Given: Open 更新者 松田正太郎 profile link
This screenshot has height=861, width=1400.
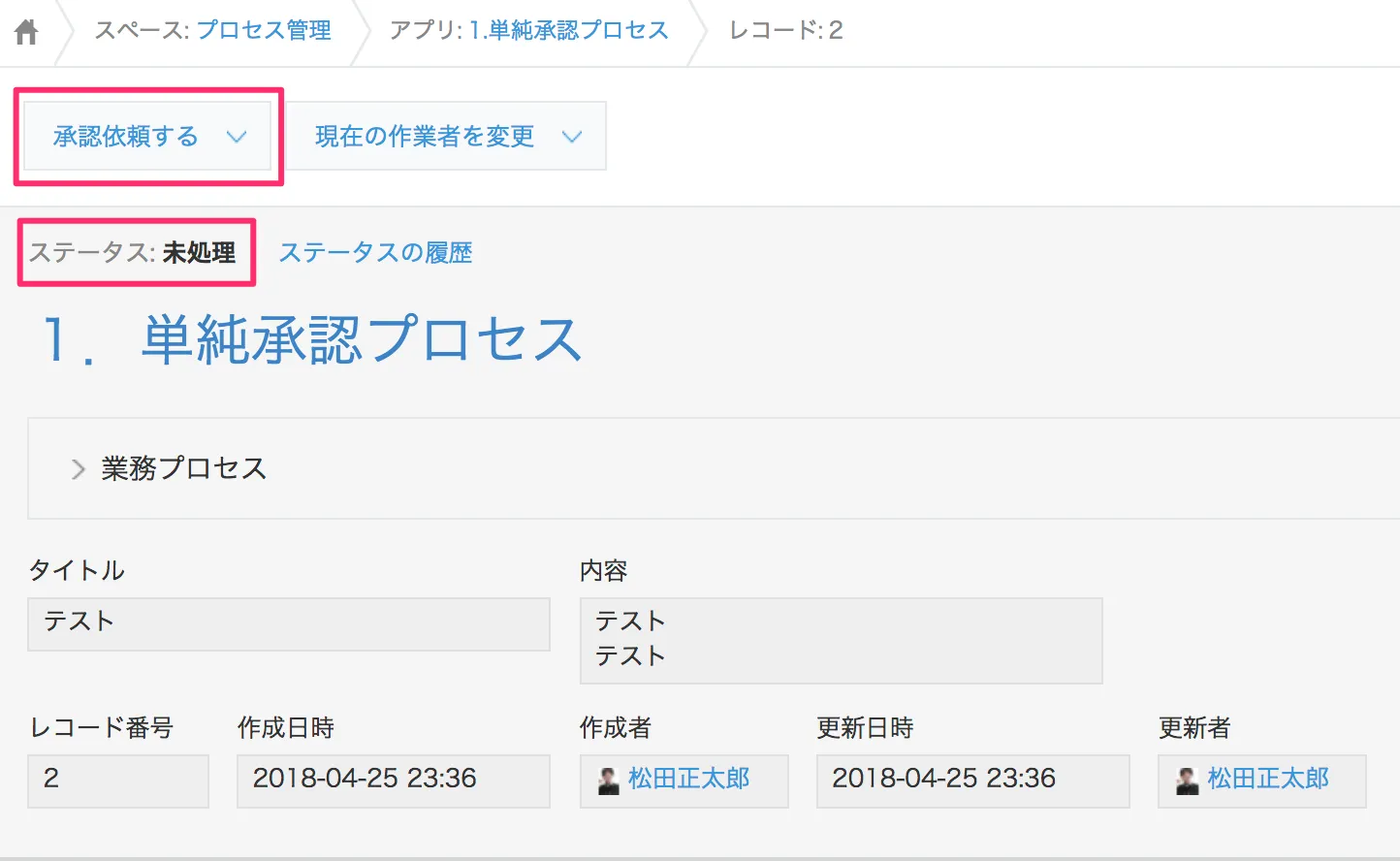Looking at the screenshot, I should tap(1268, 779).
